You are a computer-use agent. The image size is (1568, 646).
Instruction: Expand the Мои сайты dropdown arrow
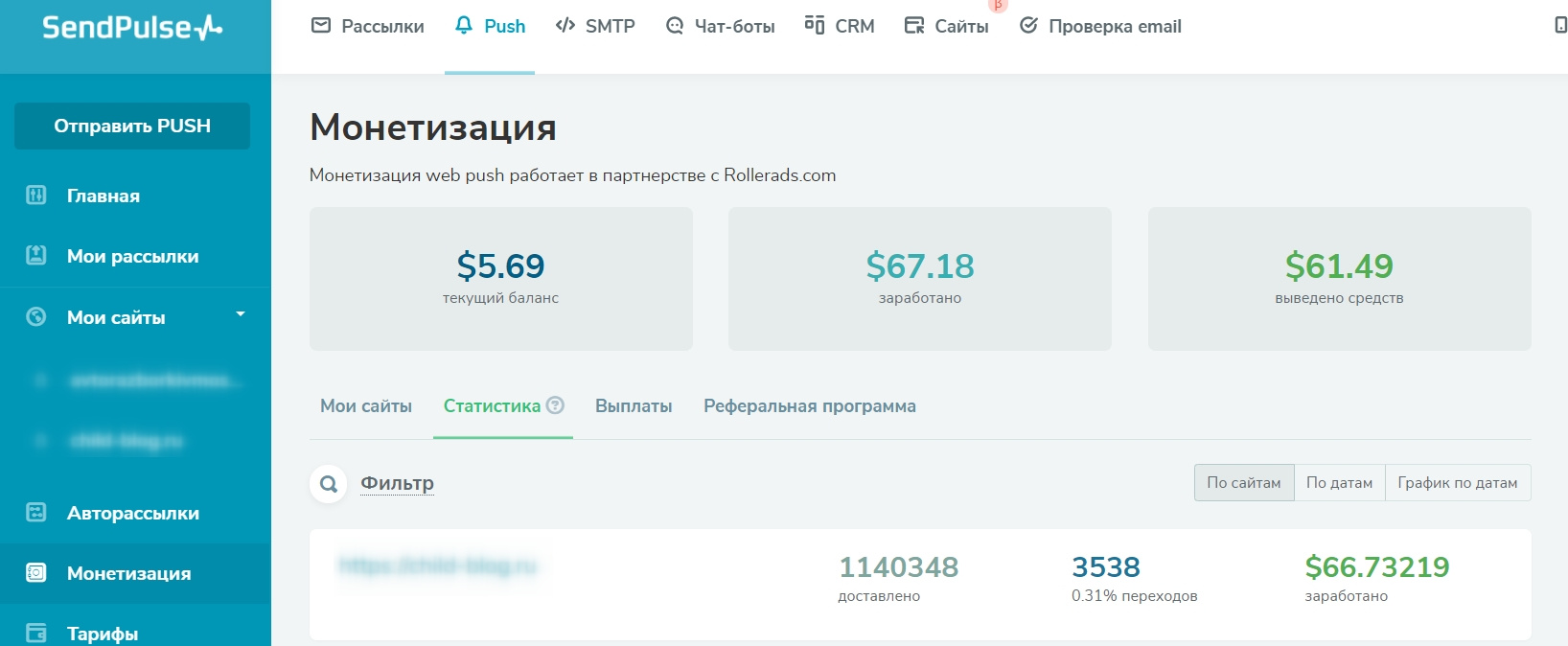coord(241,314)
